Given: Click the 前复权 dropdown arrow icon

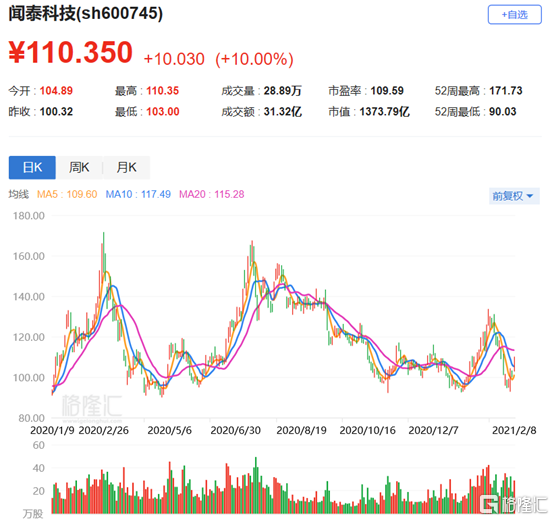Looking at the screenshot, I should point(530,196).
